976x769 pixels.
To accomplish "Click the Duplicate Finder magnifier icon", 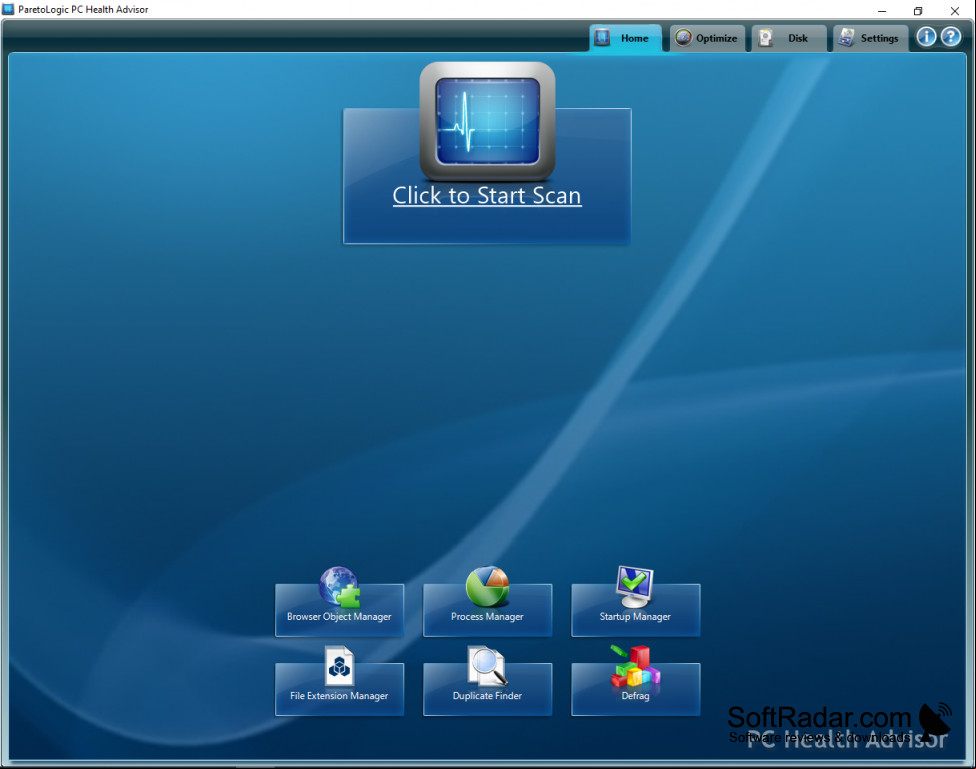I will 487,666.
